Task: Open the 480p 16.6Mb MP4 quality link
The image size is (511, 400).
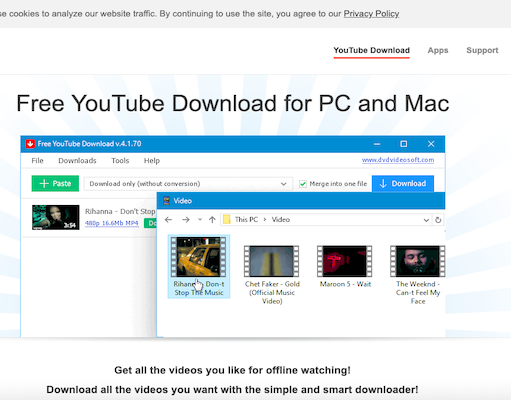Action: pos(112,223)
